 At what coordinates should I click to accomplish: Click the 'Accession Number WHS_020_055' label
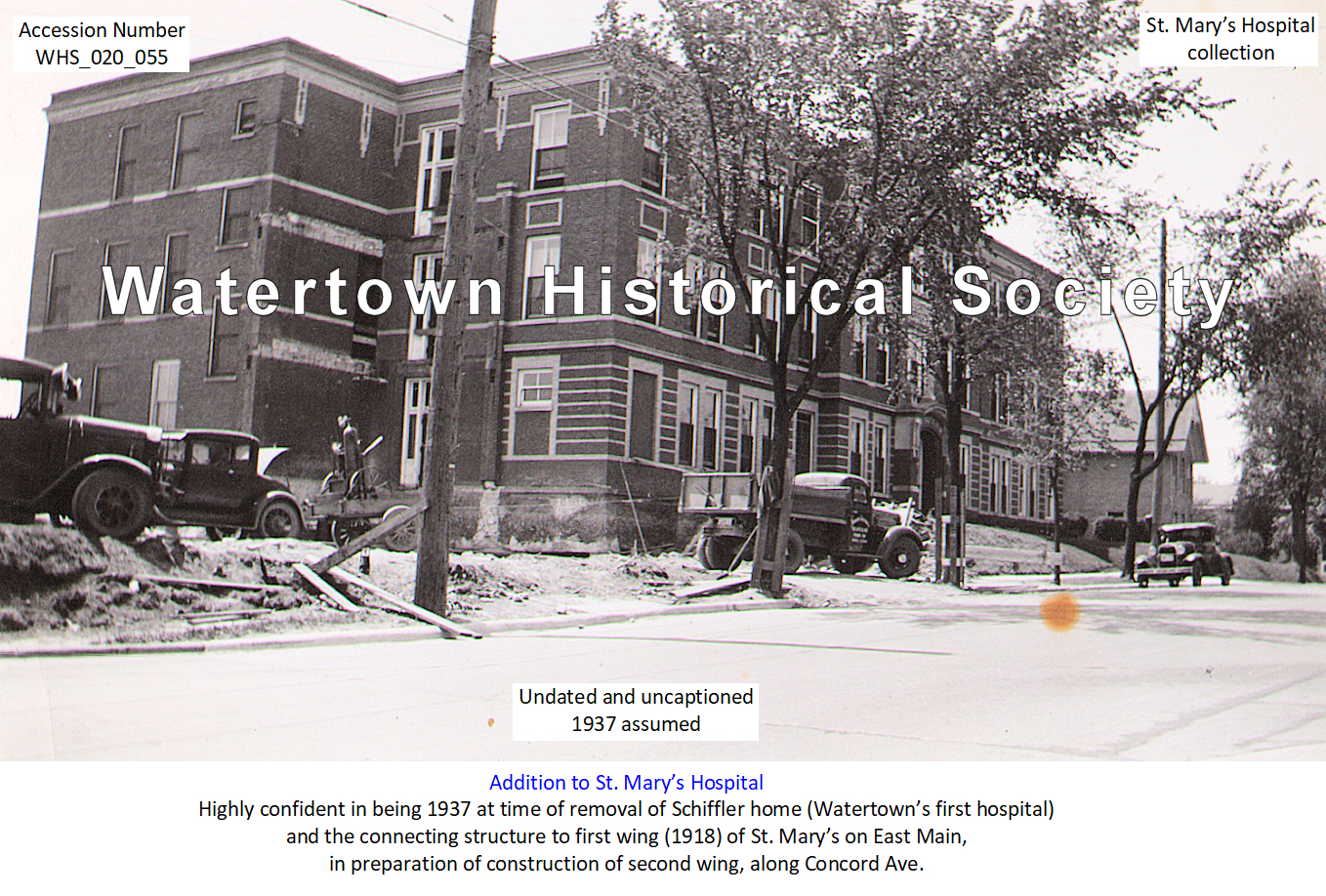point(102,44)
